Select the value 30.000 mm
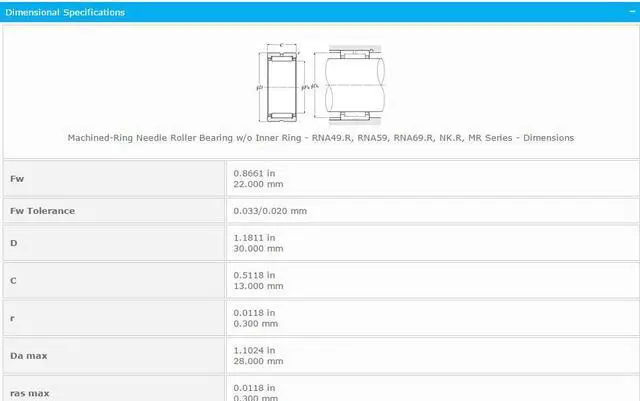The height and width of the screenshot is (401, 640). (258, 249)
